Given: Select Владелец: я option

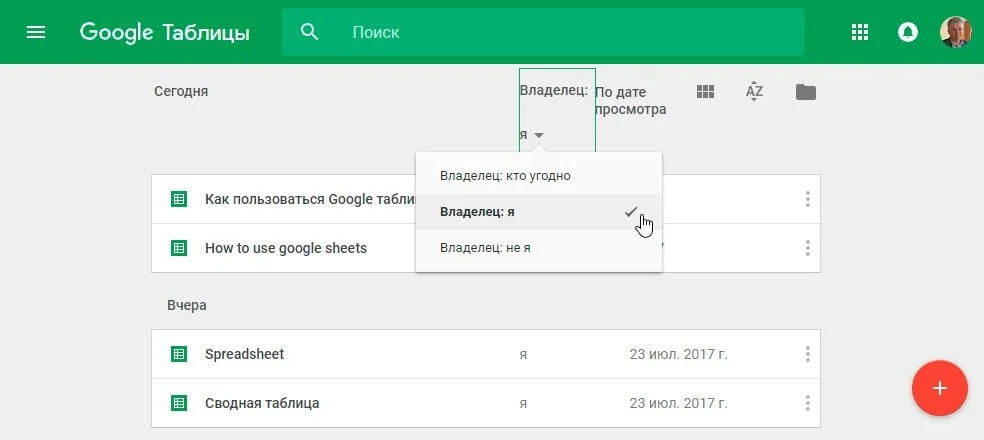Looking at the screenshot, I should pos(538,212).
